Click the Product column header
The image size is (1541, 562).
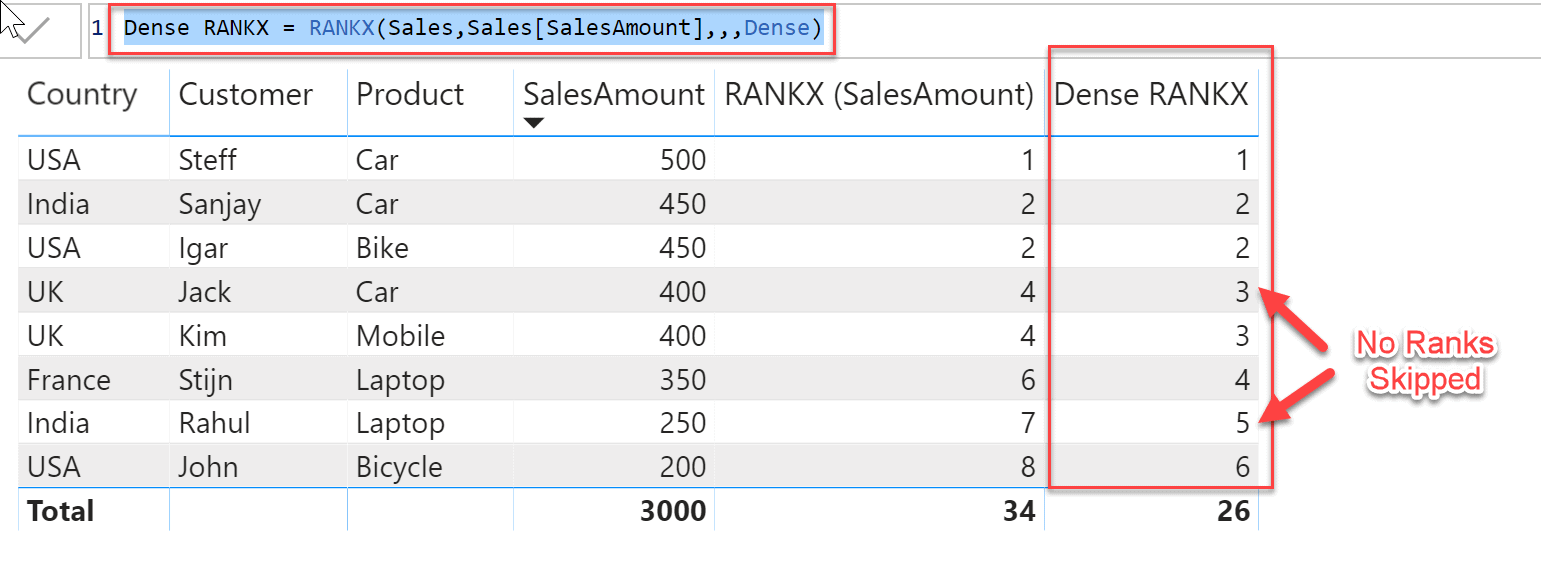pyautogui.click(x=410, y=95)
